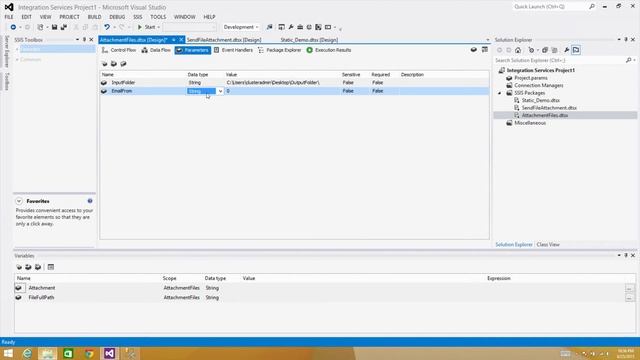
Task: Click the Variables icon at the designer's right edge
Action: [473, 50]
